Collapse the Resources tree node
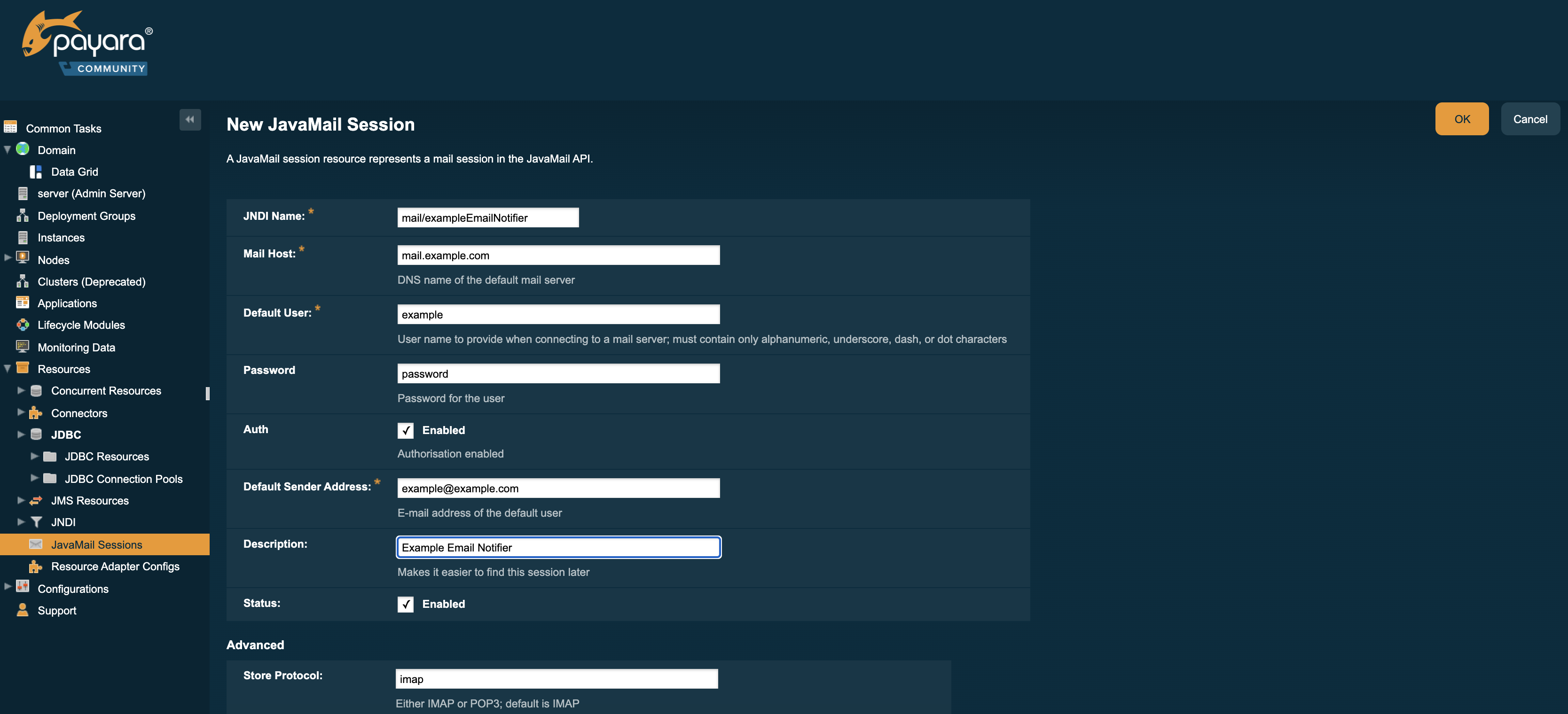The height and width of the screenshot is (714, 1568). pyautogui.click(x=8, y=369)
